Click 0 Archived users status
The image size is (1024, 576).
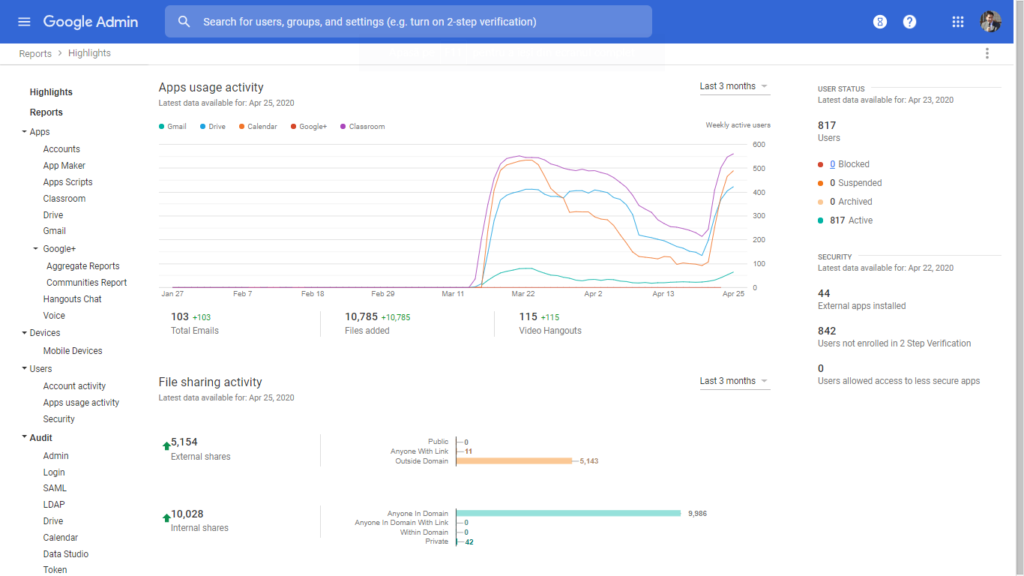(851, 202)
